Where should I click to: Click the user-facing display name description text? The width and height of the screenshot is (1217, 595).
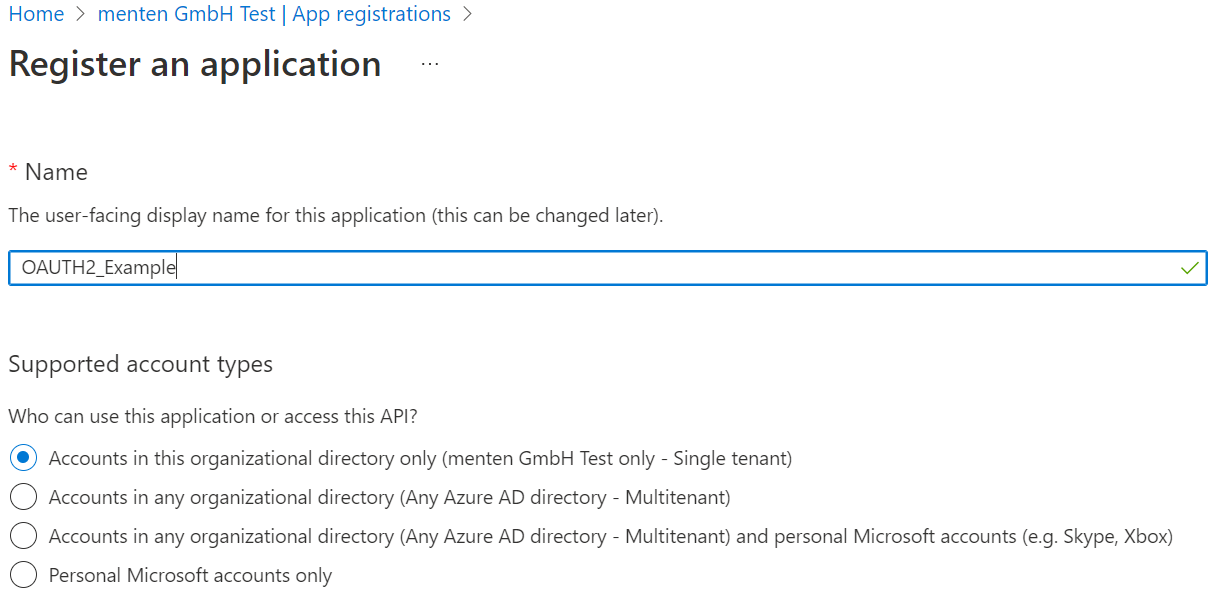tap(335, 215)
